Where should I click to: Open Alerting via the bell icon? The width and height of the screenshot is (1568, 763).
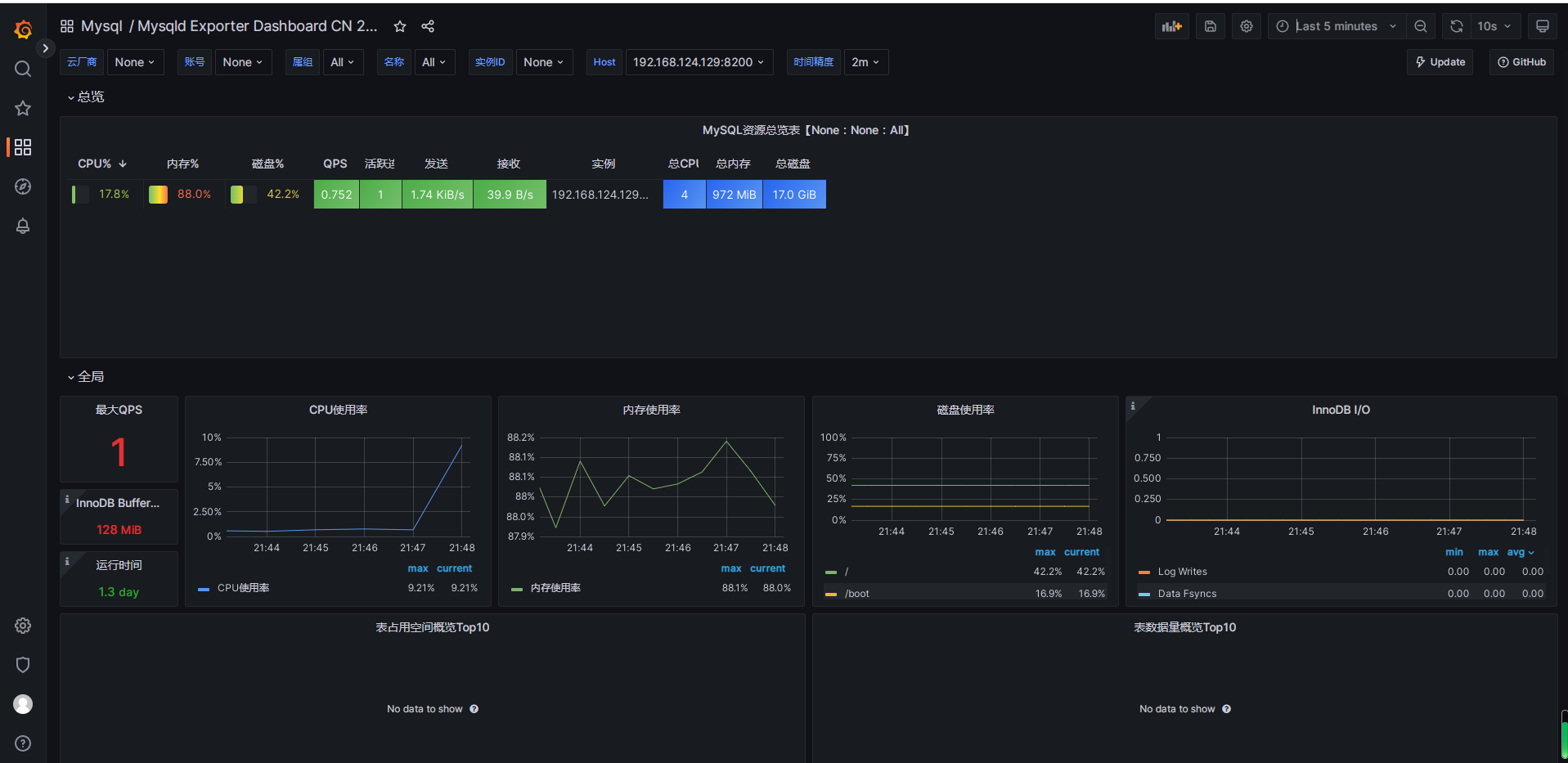tap(22, 226)
